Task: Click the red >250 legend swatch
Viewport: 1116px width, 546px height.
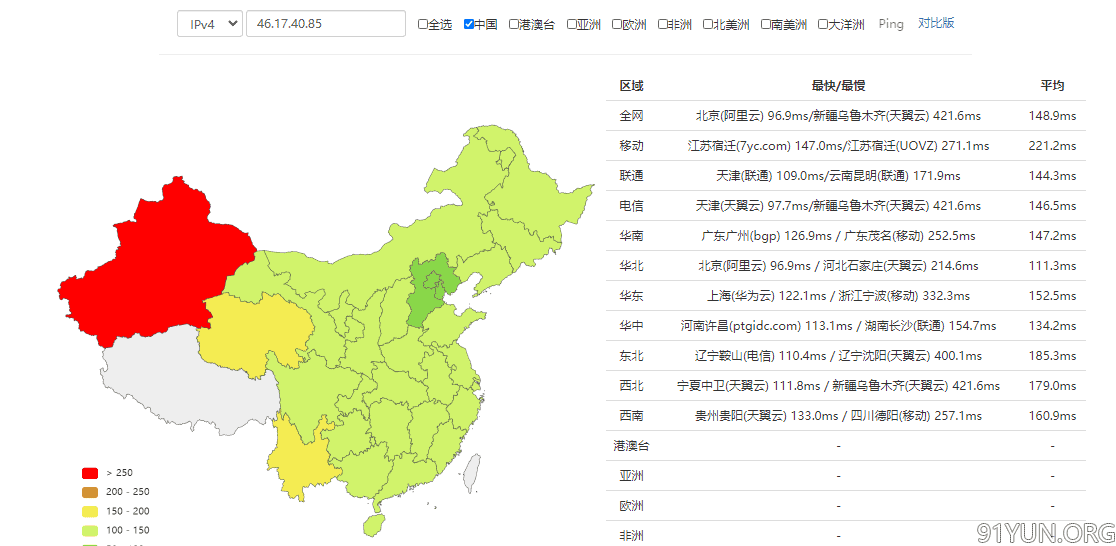Action: pyautogui.click(x=90, y=473)
